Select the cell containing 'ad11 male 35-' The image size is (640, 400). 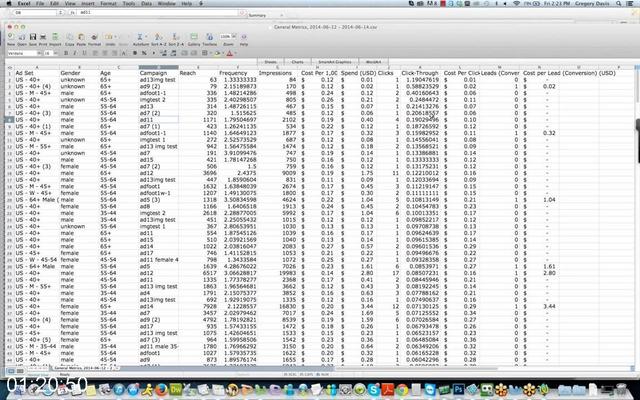coord(158,346)
